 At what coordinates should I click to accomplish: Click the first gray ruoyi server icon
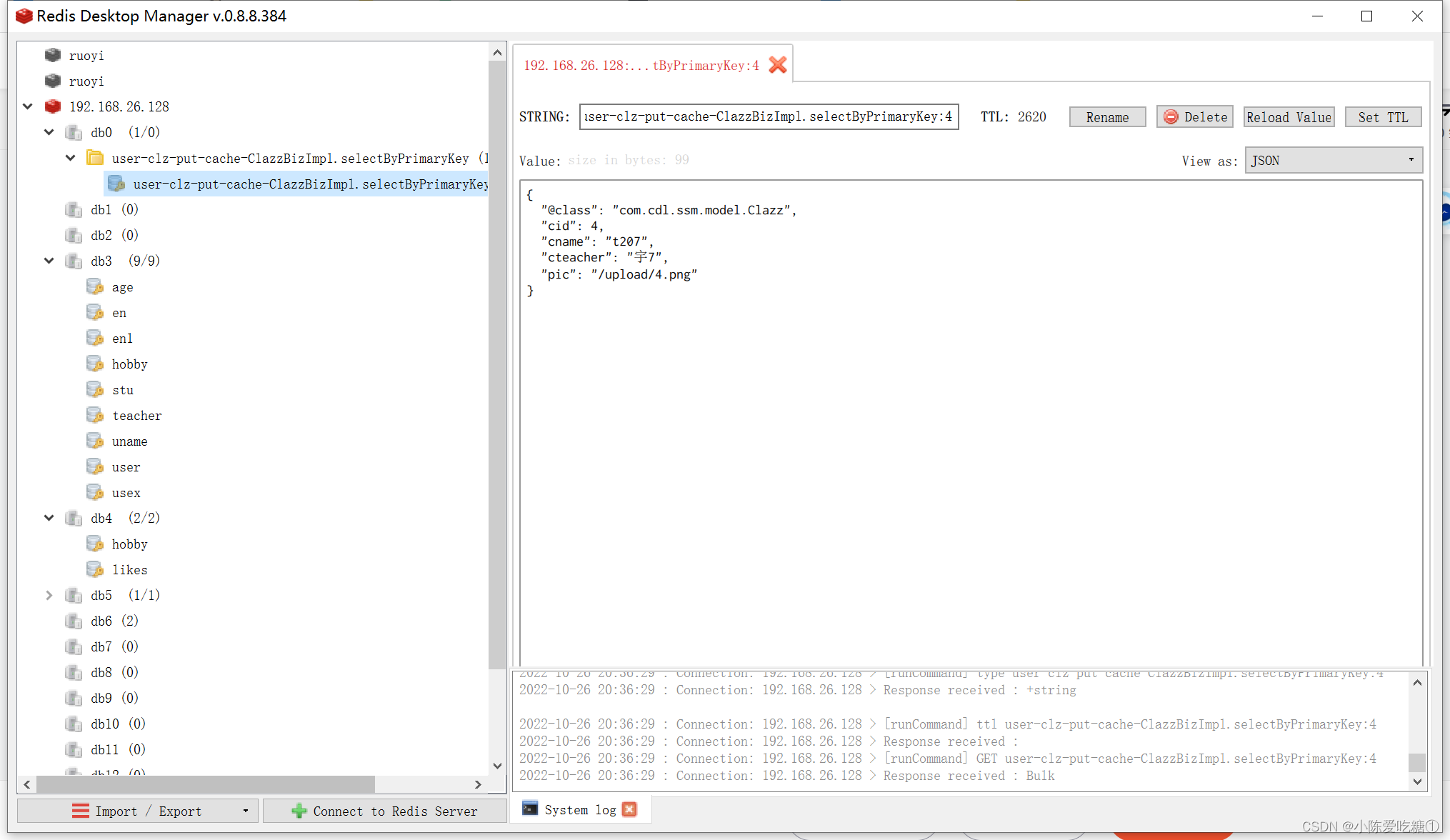tap(53, 55)
